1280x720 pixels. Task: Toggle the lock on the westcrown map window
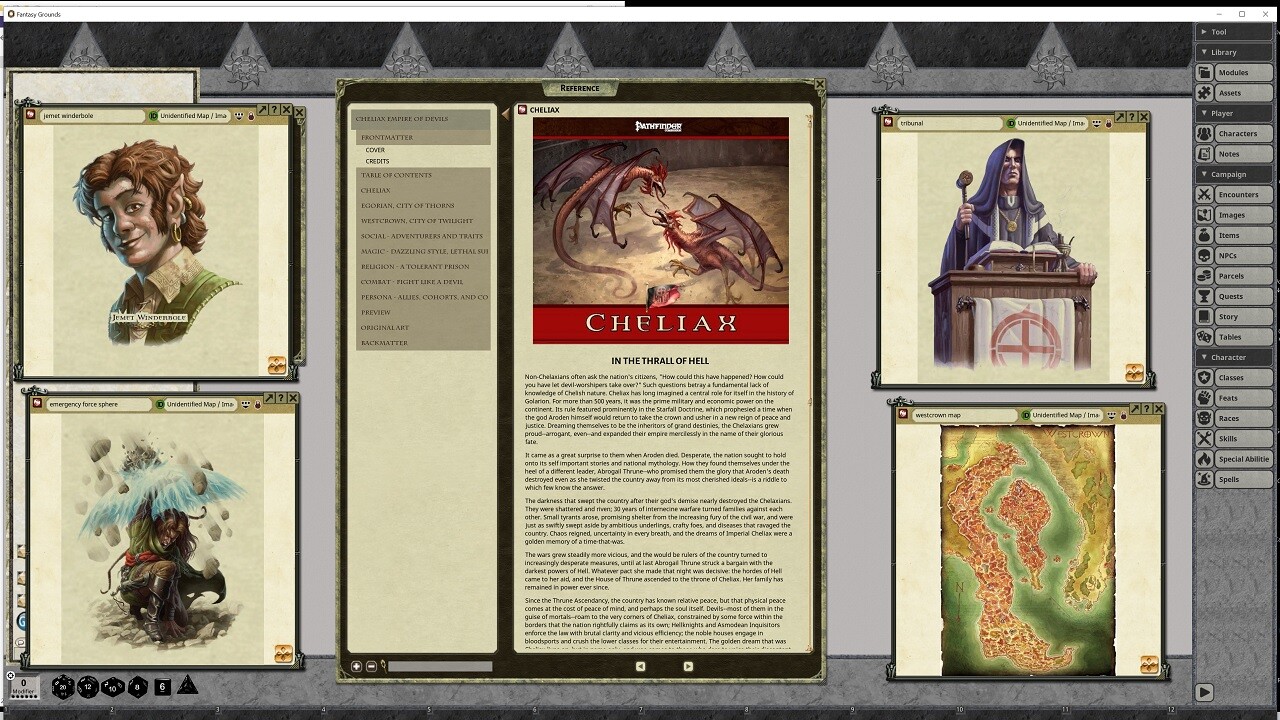[1124, 417]
